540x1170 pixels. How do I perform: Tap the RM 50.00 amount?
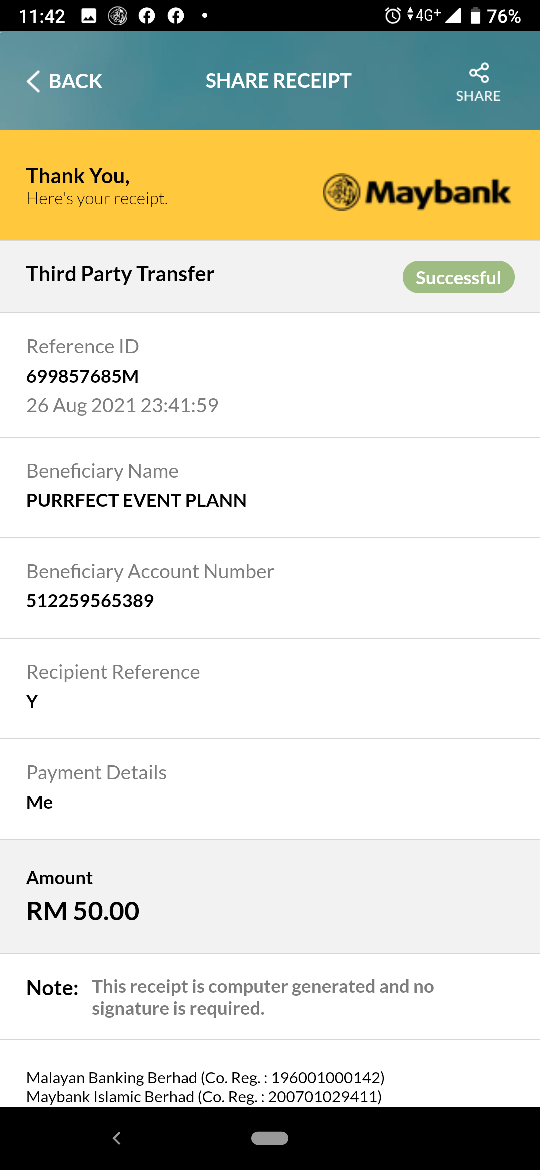coord(83,911)
